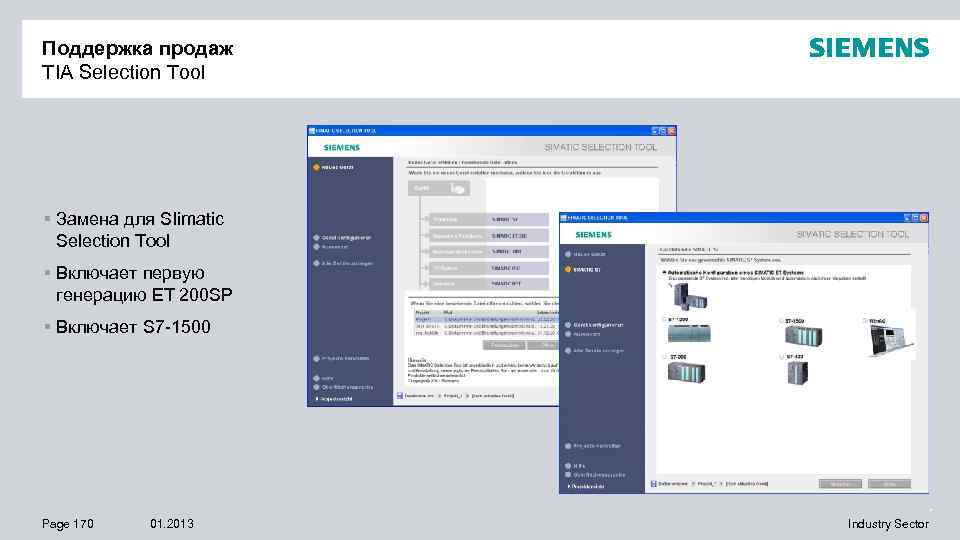Select the S7-1500 radio button

[x=782, y=321]
